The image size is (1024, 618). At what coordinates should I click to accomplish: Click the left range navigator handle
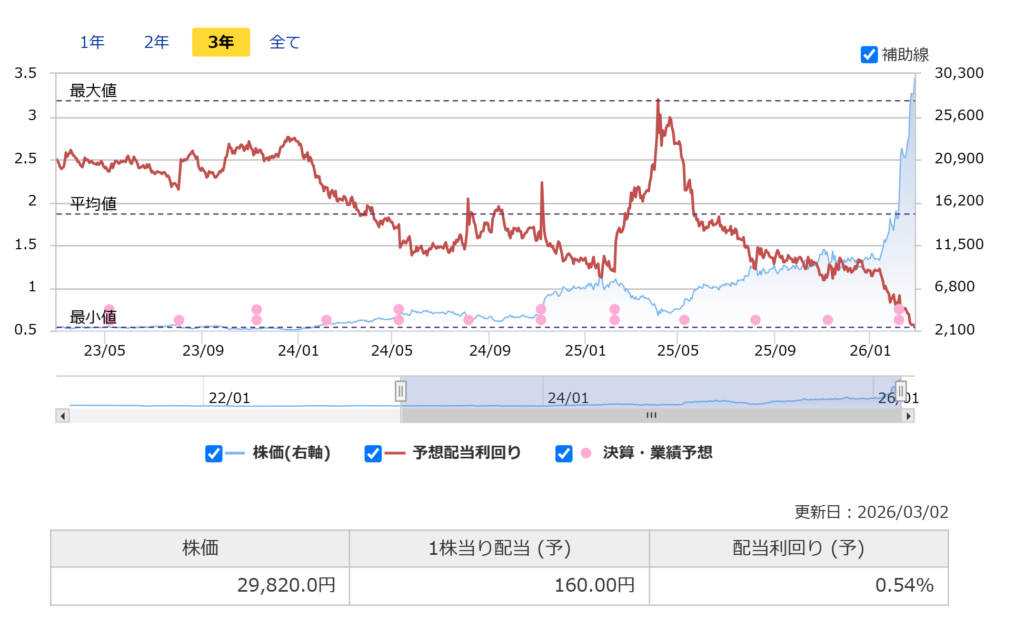click(401, 390)
